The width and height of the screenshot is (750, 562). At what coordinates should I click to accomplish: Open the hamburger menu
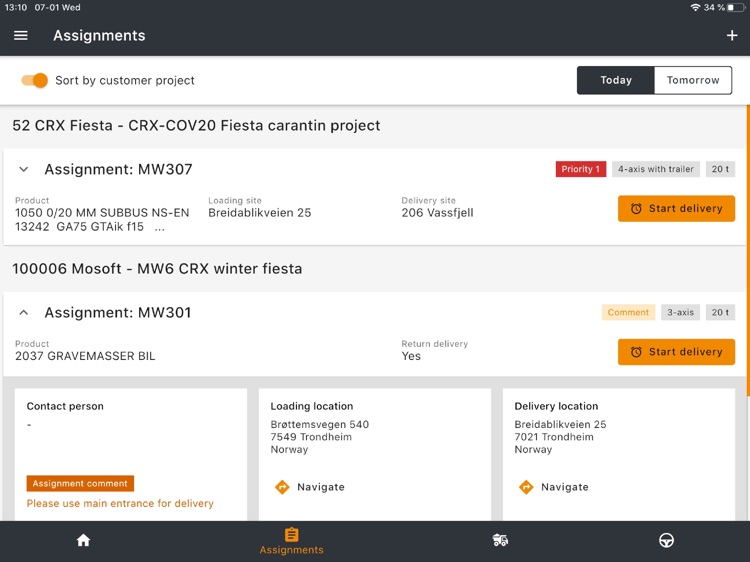click(21, 35)
